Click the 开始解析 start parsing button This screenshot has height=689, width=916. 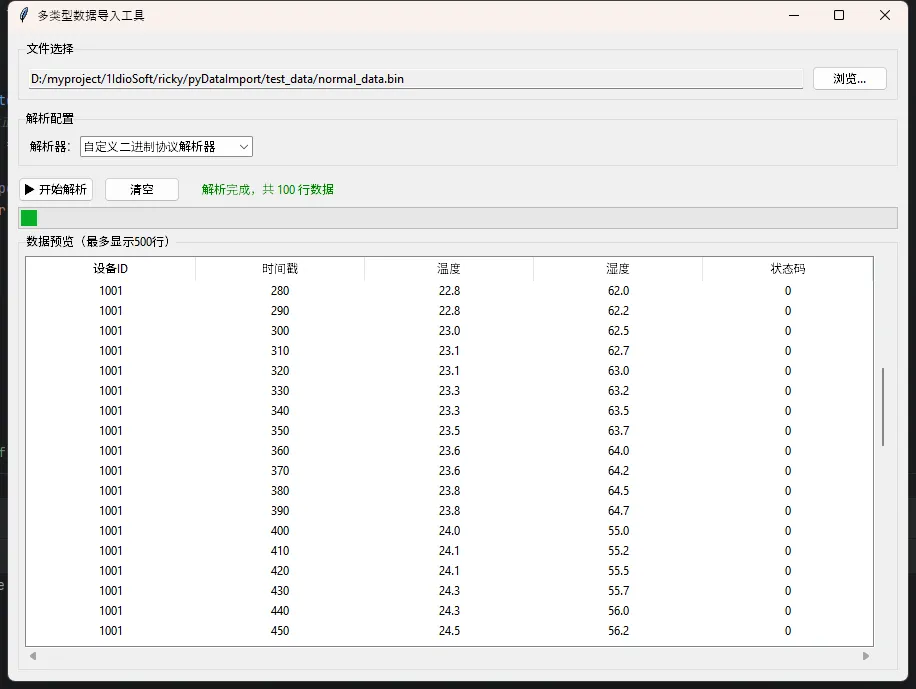tap(56, 189)
